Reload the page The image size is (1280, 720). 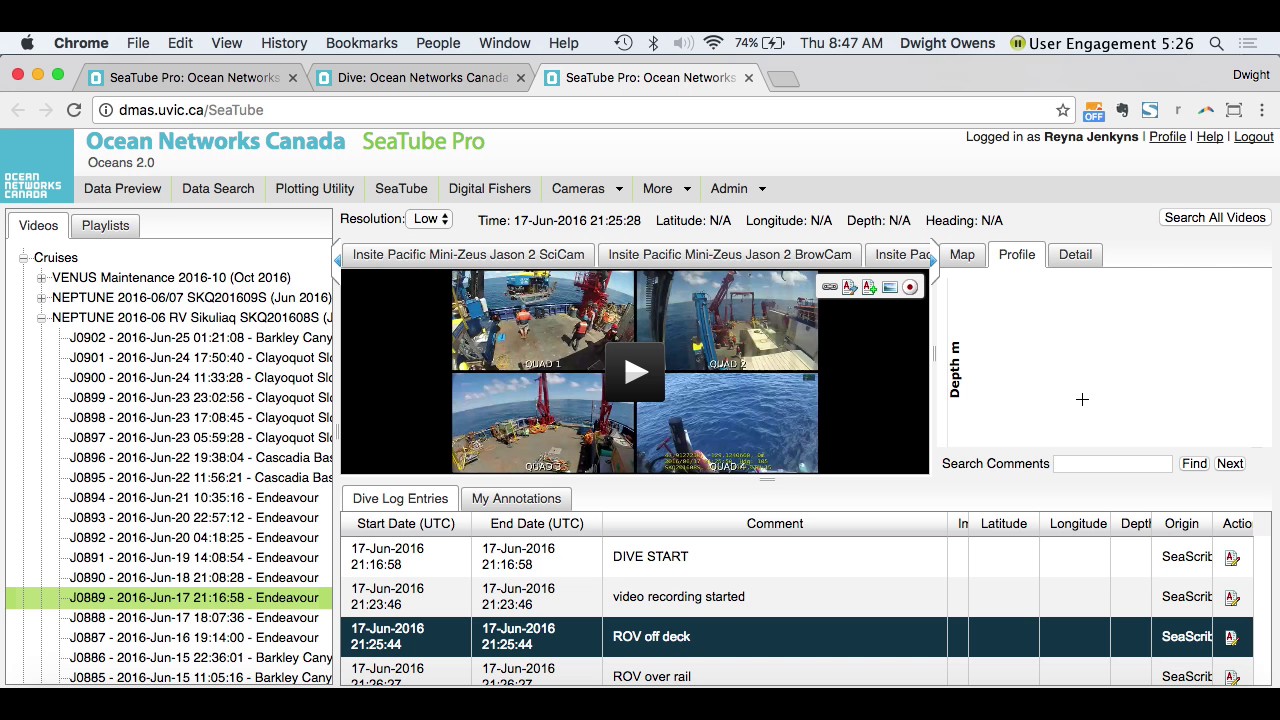coord(74,110)
